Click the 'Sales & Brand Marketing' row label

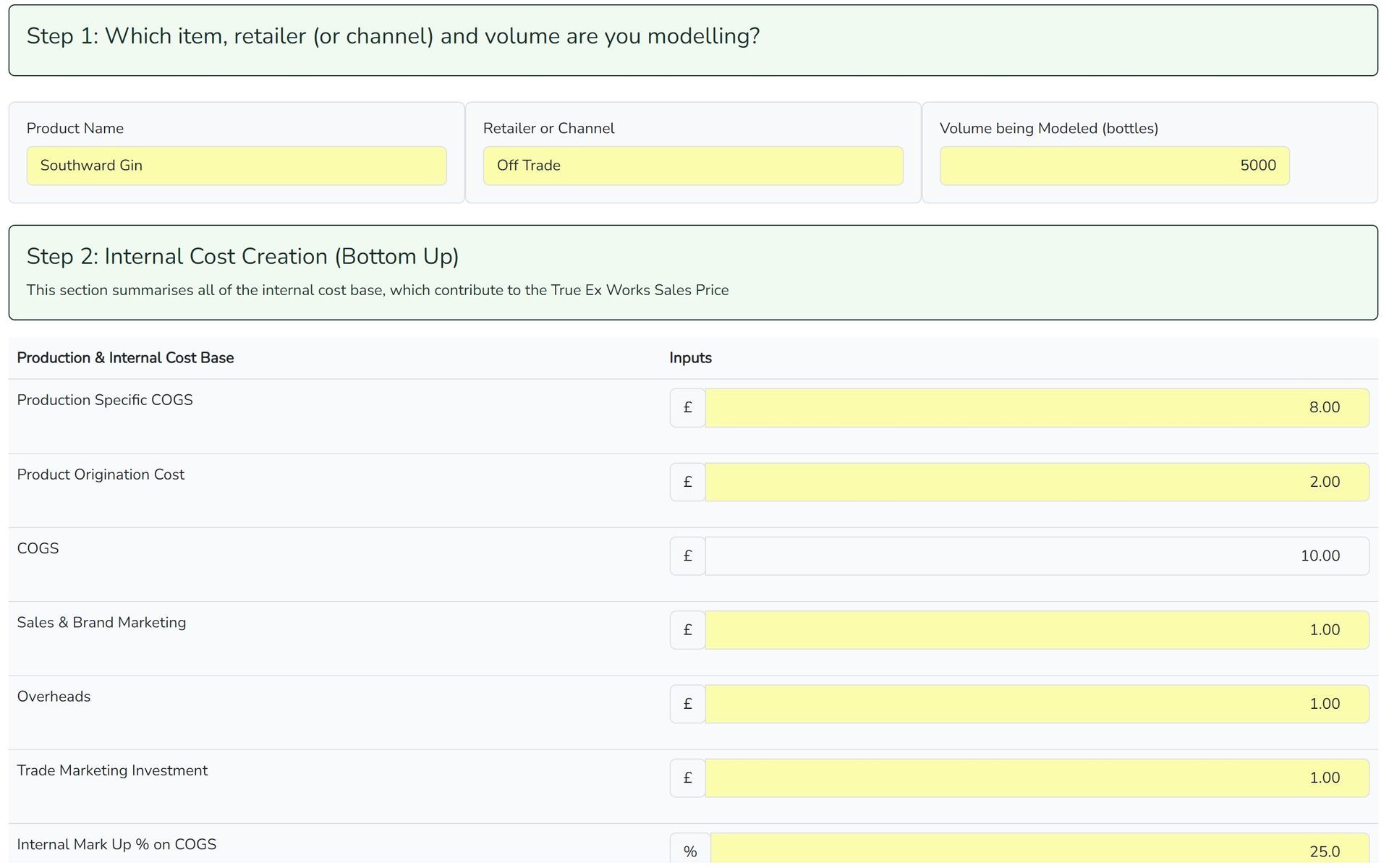click(x=101, y=623)
